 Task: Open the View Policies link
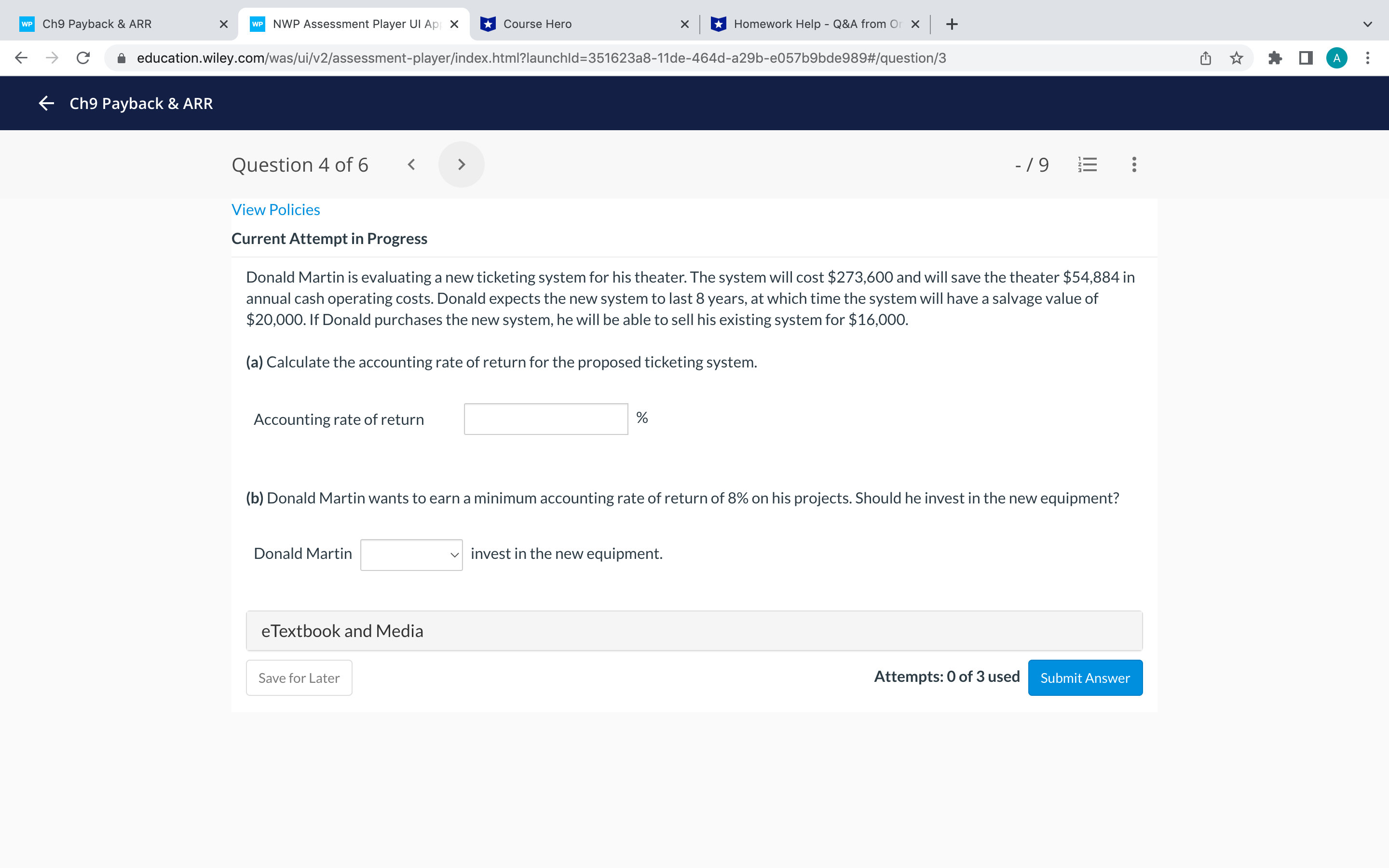pyautogui.click(x=275, y=210)
